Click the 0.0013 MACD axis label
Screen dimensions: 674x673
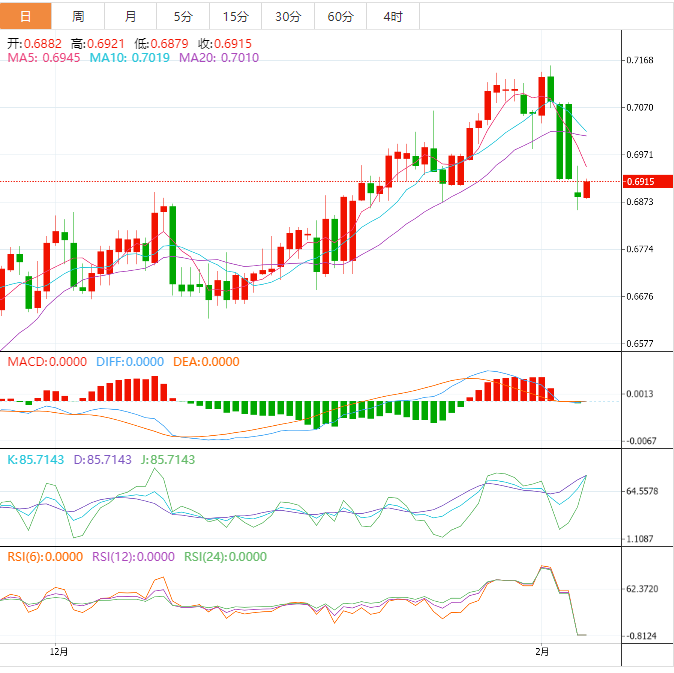640,394
